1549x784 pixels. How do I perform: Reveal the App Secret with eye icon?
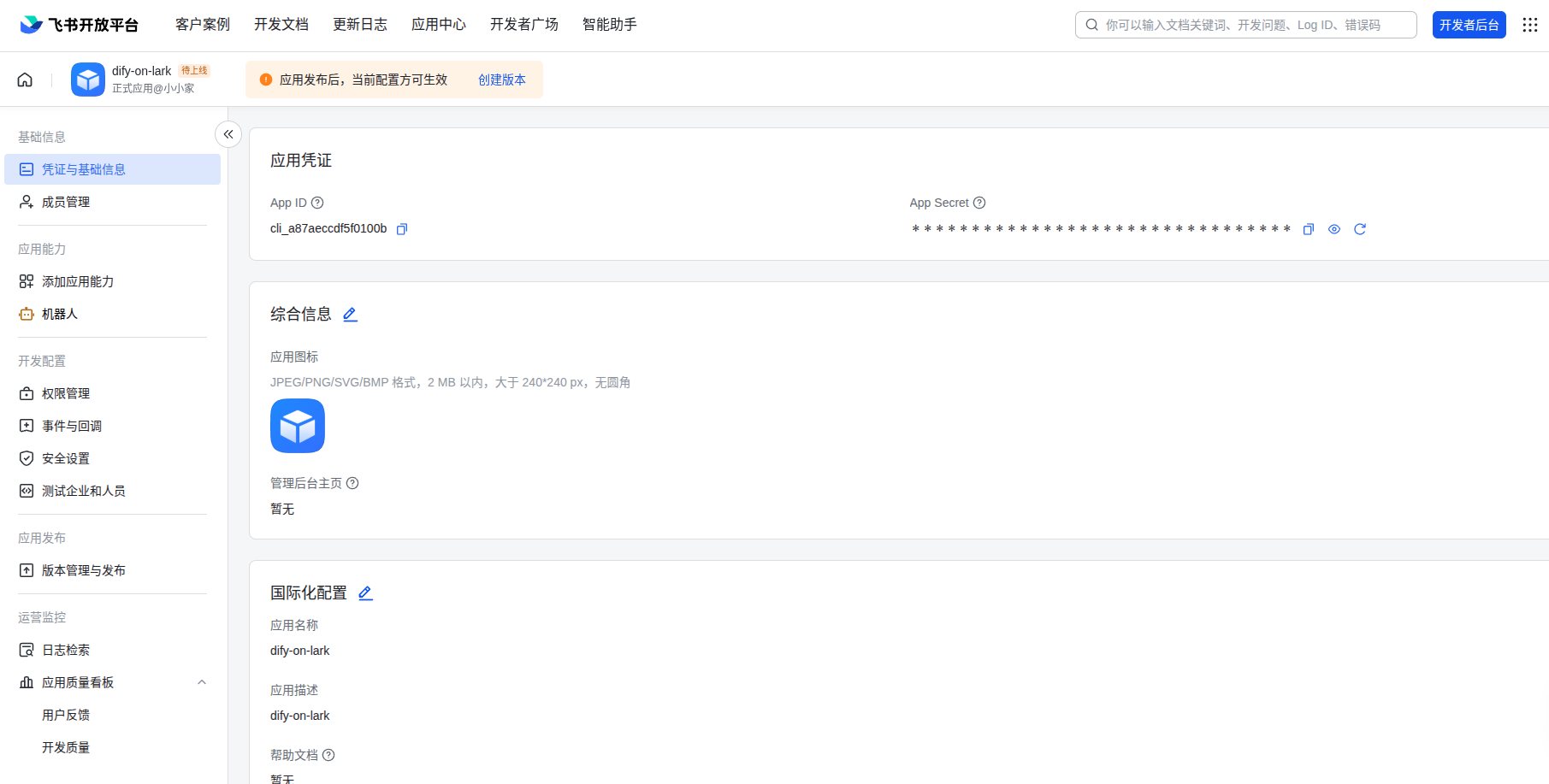[1333, 229]
